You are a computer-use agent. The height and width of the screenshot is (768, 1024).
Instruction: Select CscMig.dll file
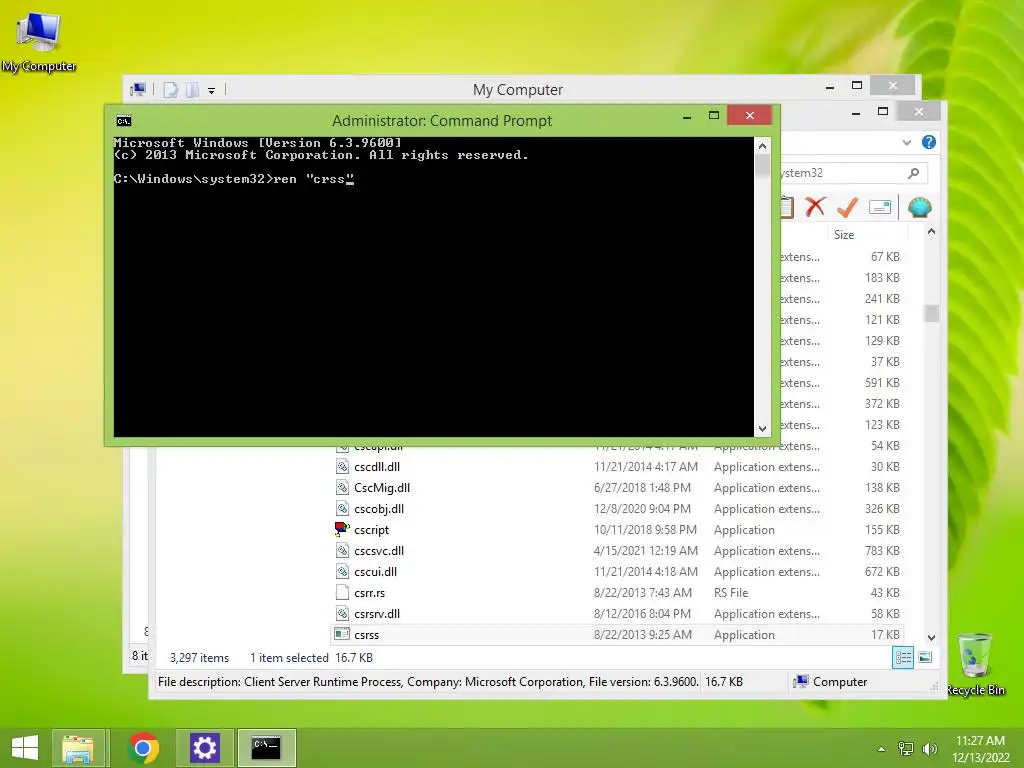(382, 488)
